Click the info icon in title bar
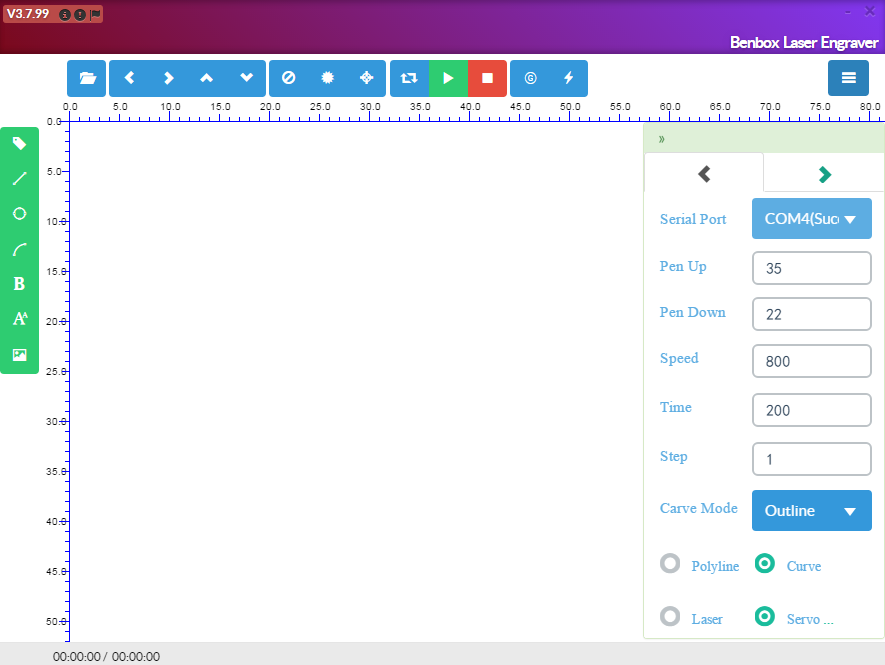Image resolution: width=885 pixels, height=665 pixels. pyautogui.click(x=65, y=15)
